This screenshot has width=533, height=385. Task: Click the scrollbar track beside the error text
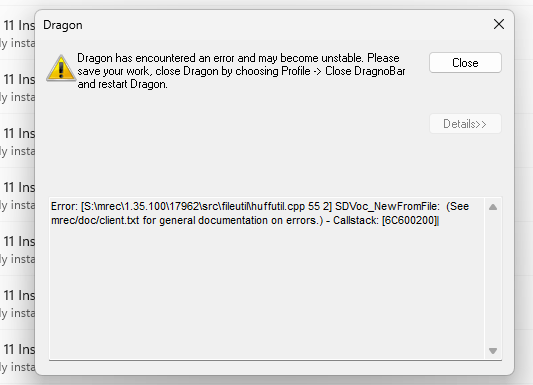(493, 279)
